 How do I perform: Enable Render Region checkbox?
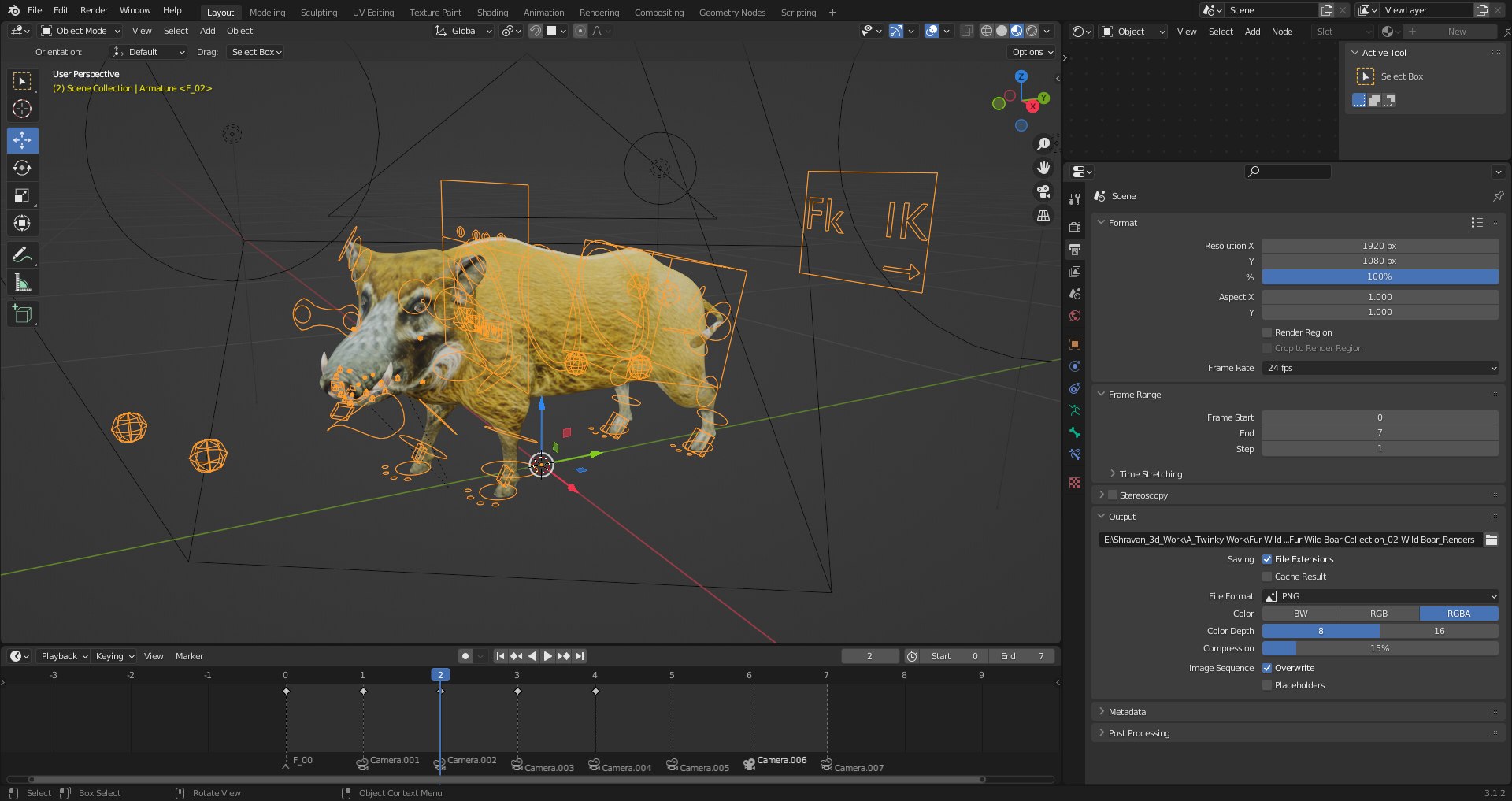click(1267, 332)
